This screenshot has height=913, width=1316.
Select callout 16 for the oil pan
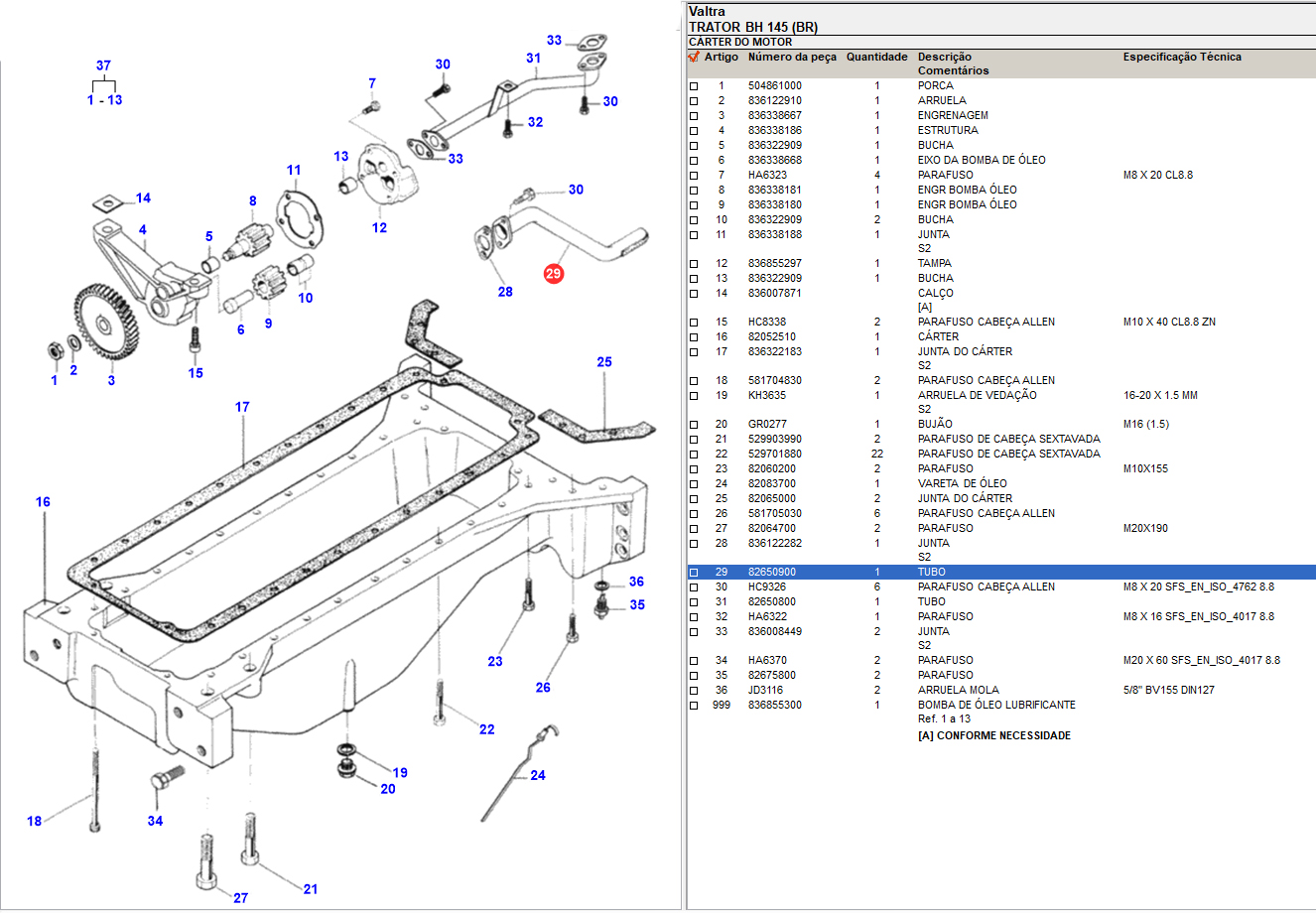[43, 502]
